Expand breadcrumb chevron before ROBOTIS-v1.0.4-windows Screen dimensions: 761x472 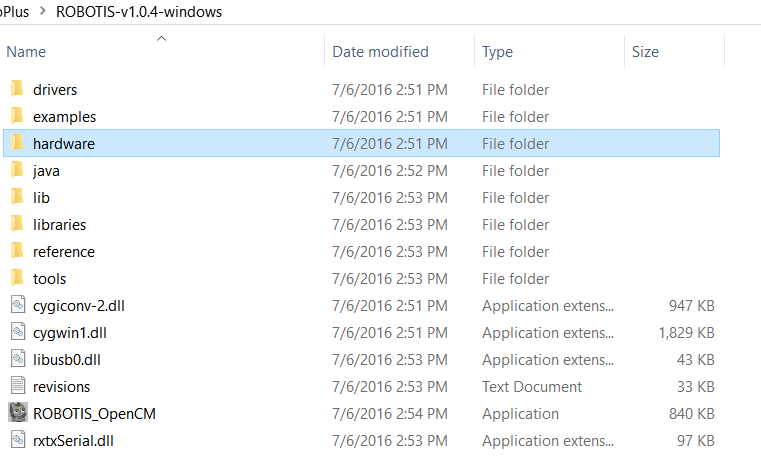pyautogui.click(x=43, y=11)
